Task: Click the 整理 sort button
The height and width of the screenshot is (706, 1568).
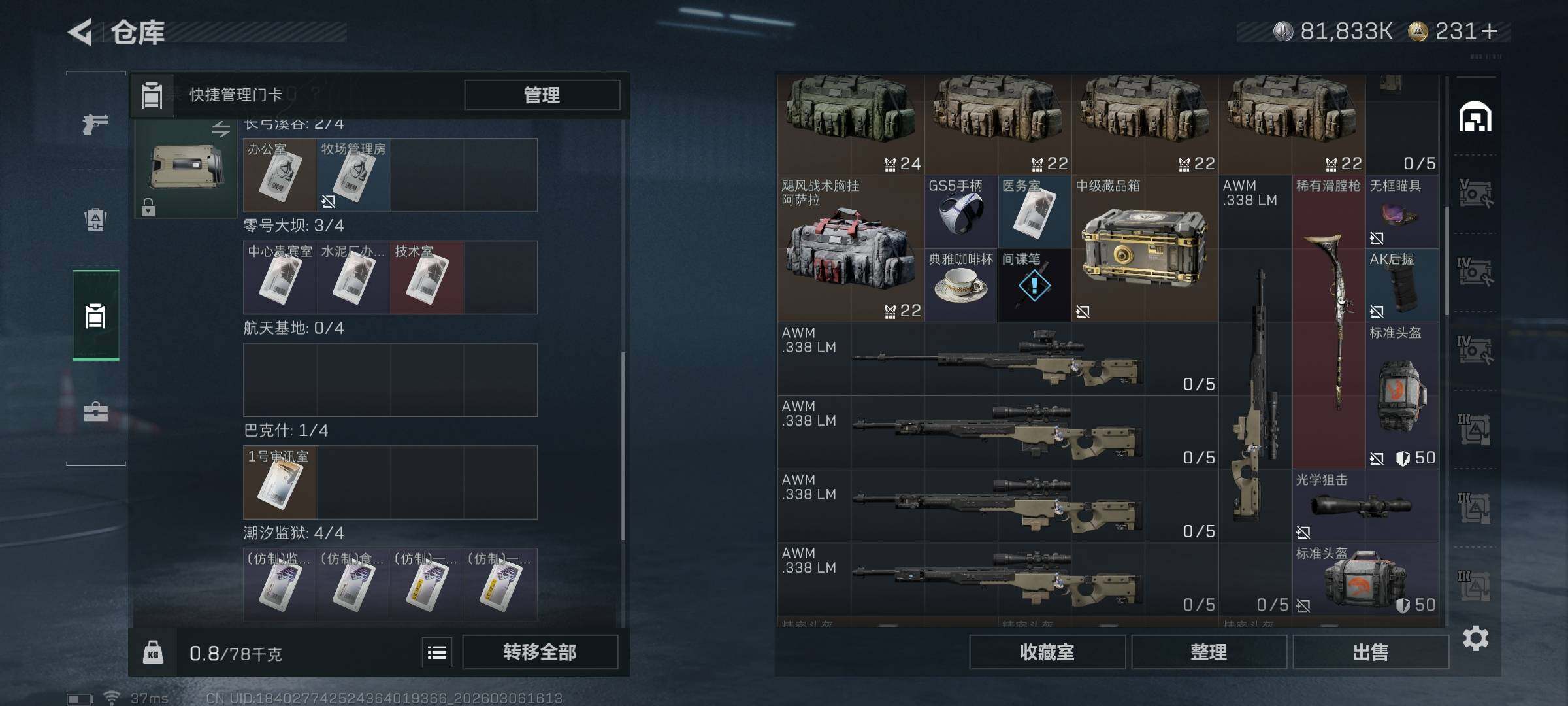Action: [x=1208, y=652]
